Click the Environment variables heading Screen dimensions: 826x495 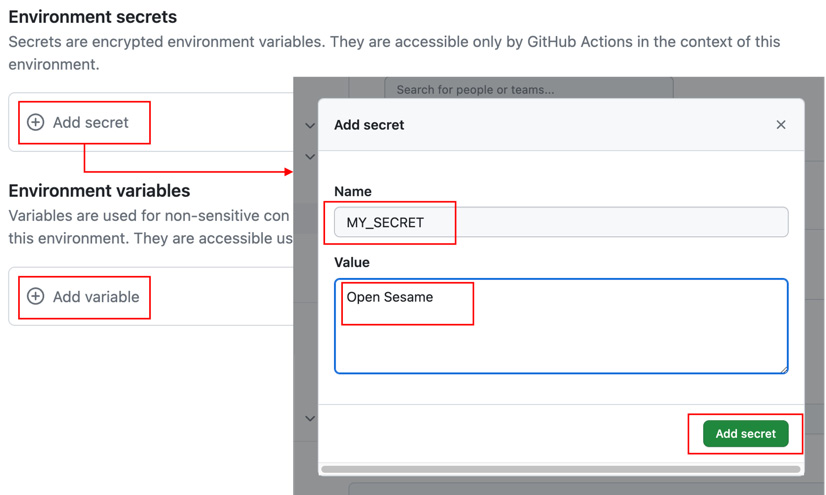pos(99,191)
